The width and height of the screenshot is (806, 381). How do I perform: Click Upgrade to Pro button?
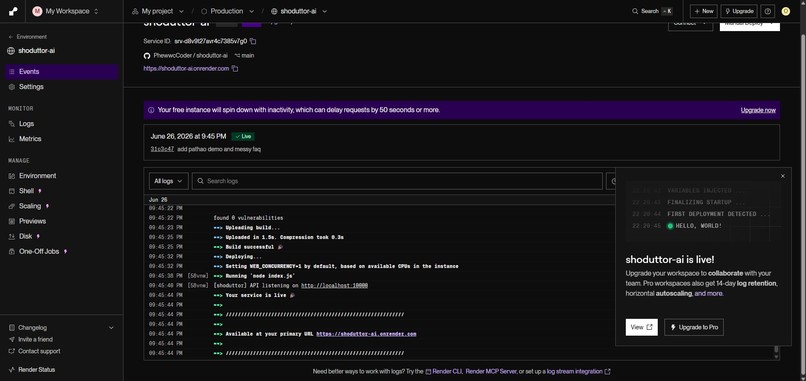[694, 327]
